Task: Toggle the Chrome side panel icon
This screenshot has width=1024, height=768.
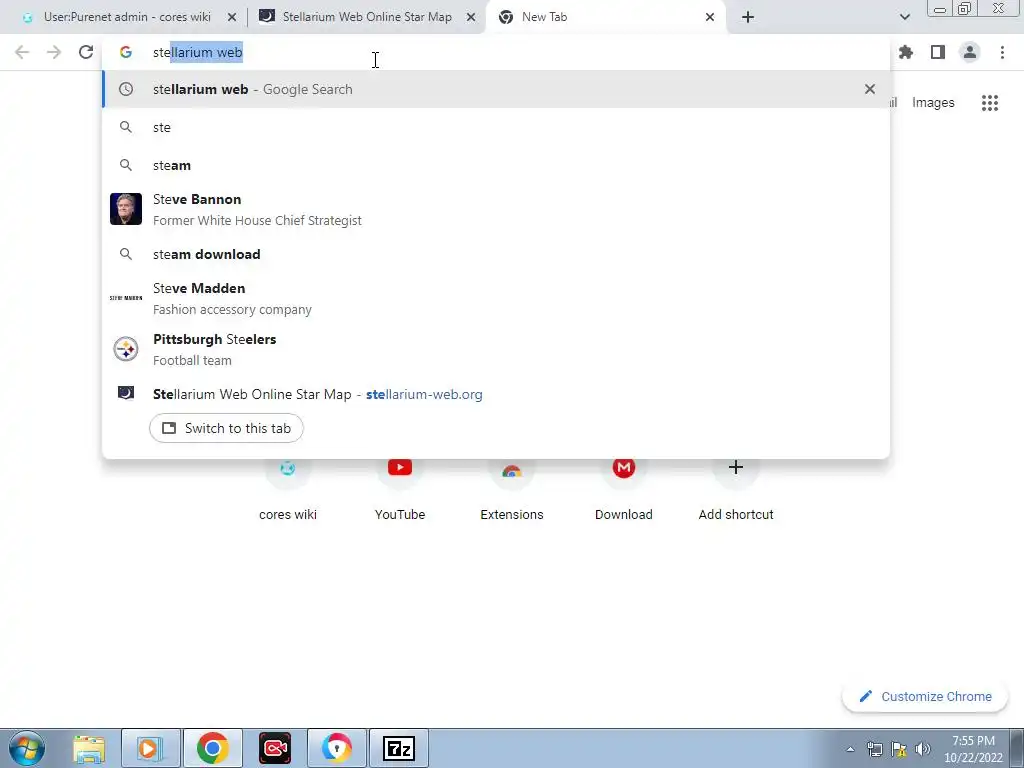Action: point(938,52)
